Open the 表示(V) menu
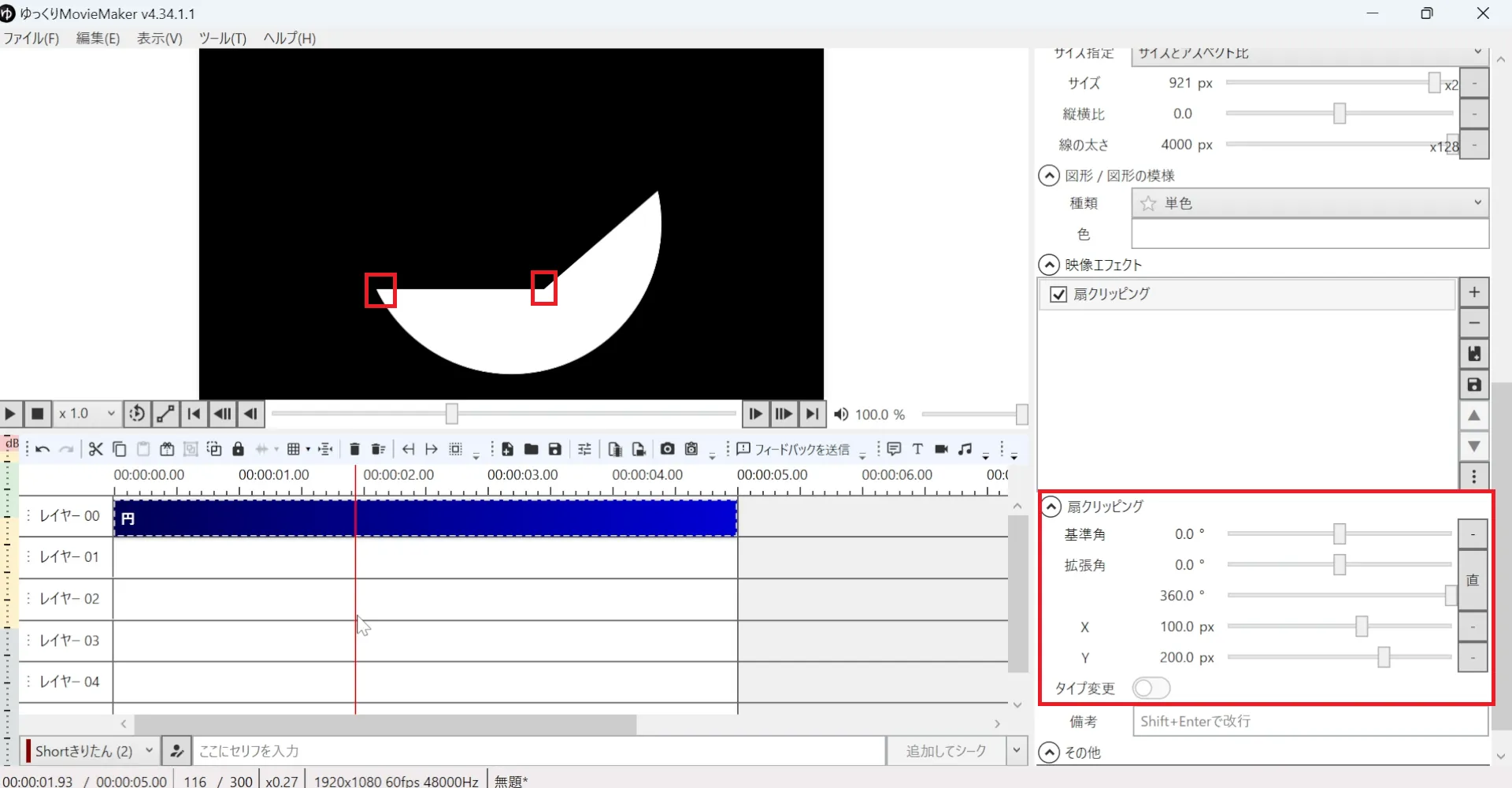The height and width of the screenshot is (788, 1512). [160, 38]
